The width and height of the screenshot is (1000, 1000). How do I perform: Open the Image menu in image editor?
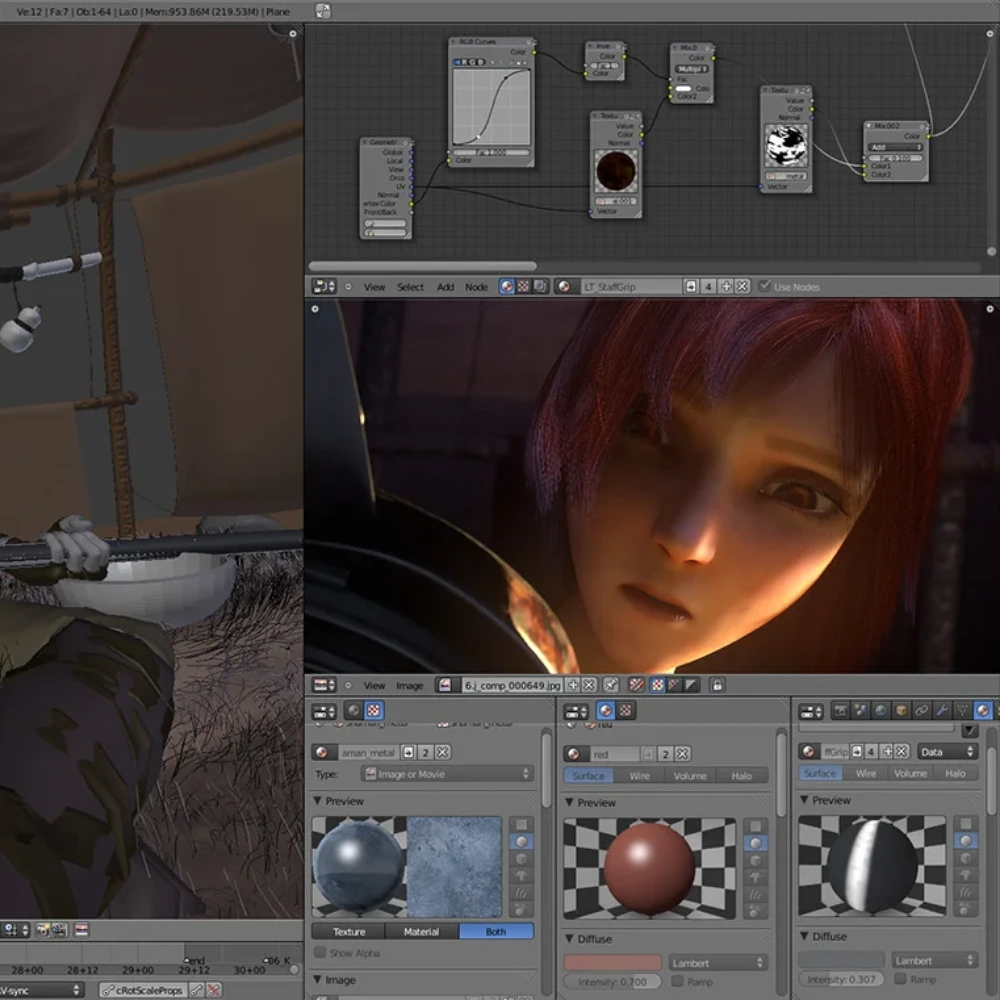[x=409, y=686]
